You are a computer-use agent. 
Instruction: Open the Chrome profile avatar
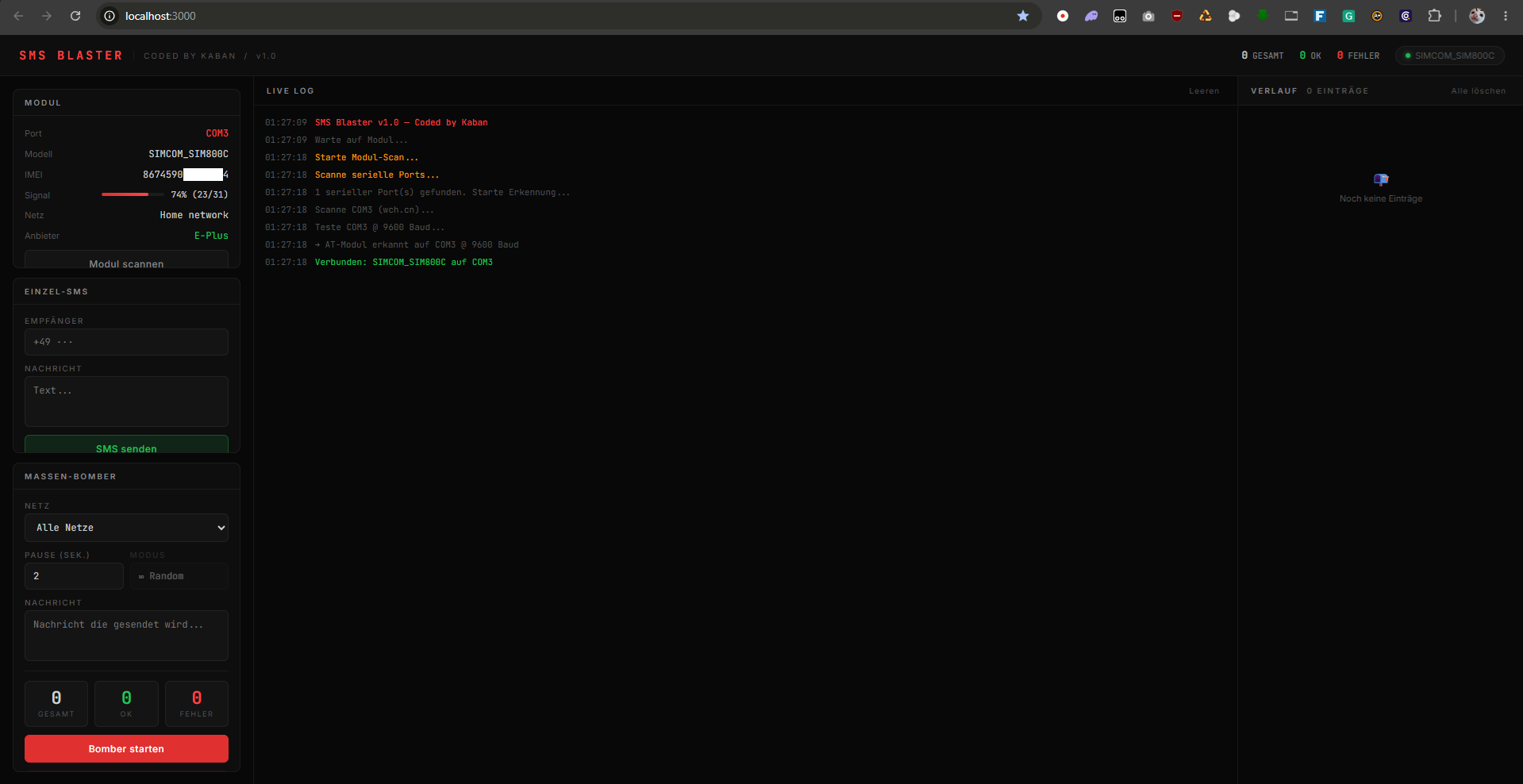coord(1477,16)
